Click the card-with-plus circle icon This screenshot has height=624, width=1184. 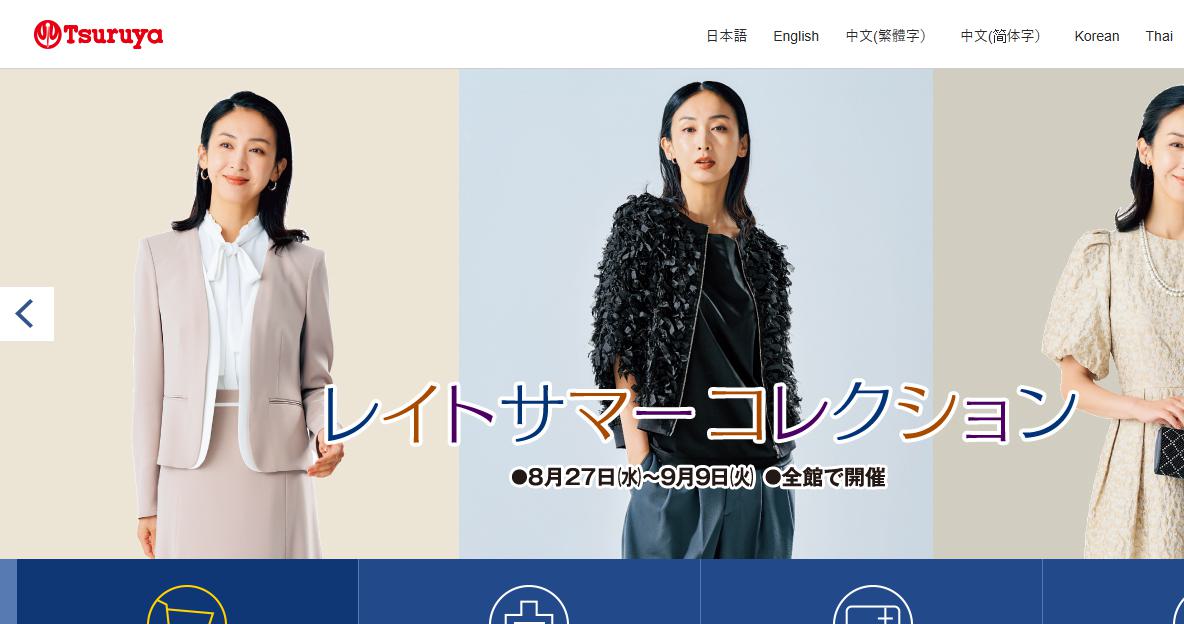pos(872,604)
